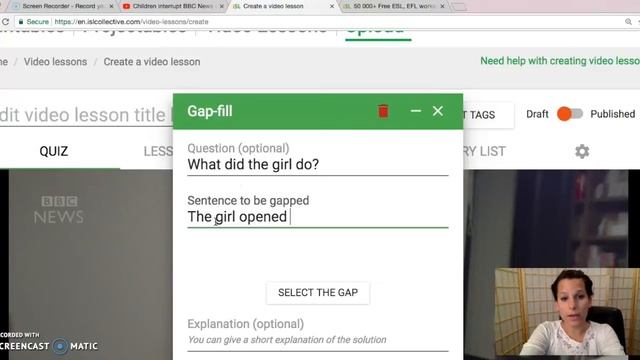The width and height of the screenshot is (640, 360).
Task: Close the 50 000+ Free ESL tab
Action: [442, 6]
